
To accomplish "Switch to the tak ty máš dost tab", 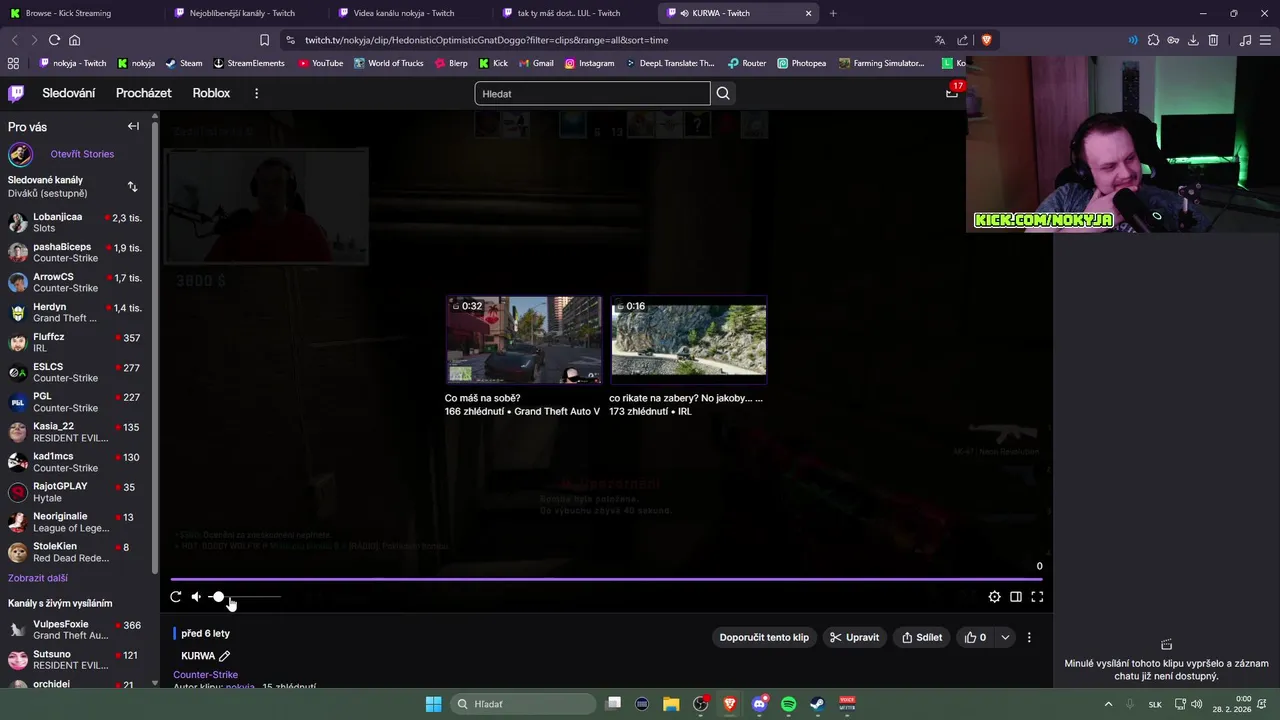I will click(x=575, y=13).
